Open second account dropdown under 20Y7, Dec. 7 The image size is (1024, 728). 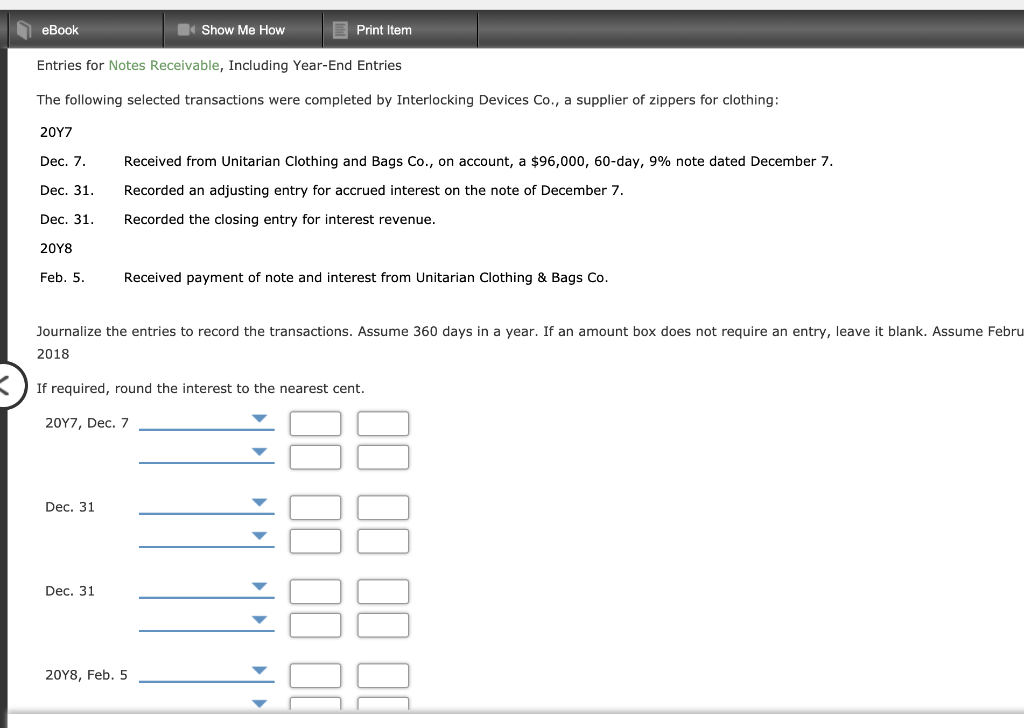point(206,454)
